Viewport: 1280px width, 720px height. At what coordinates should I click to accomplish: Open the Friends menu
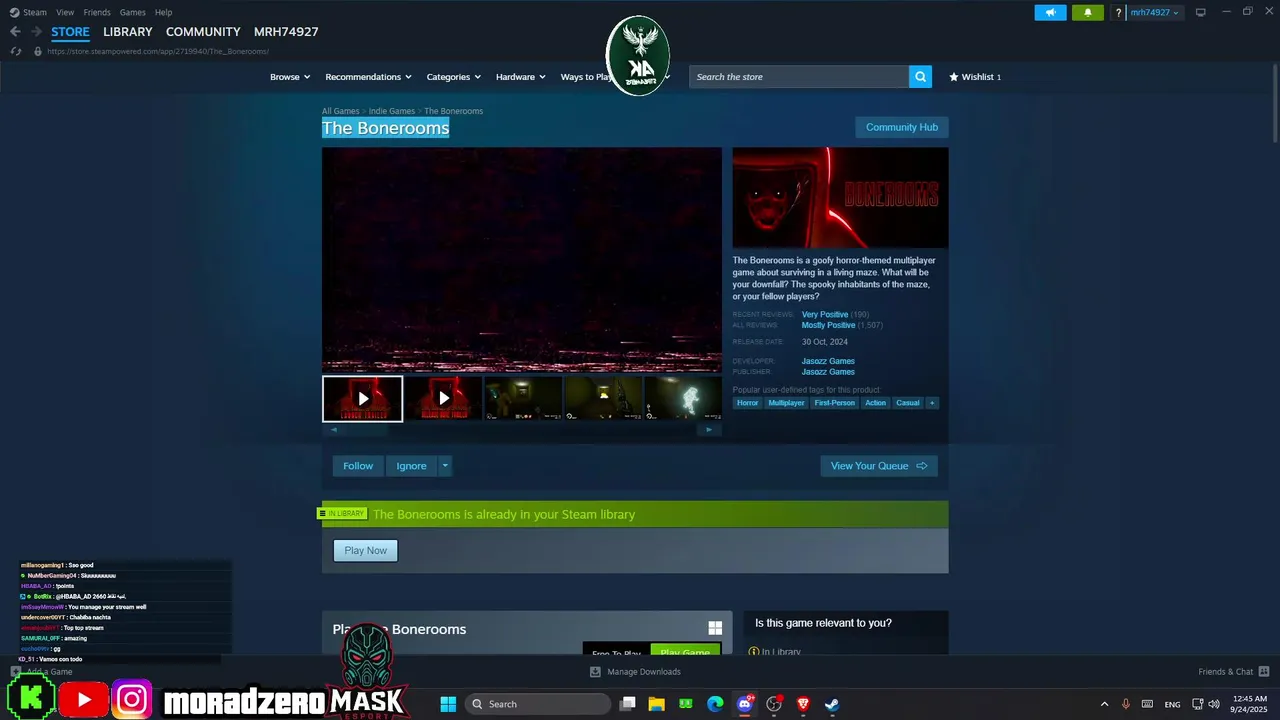coord(97,12)
